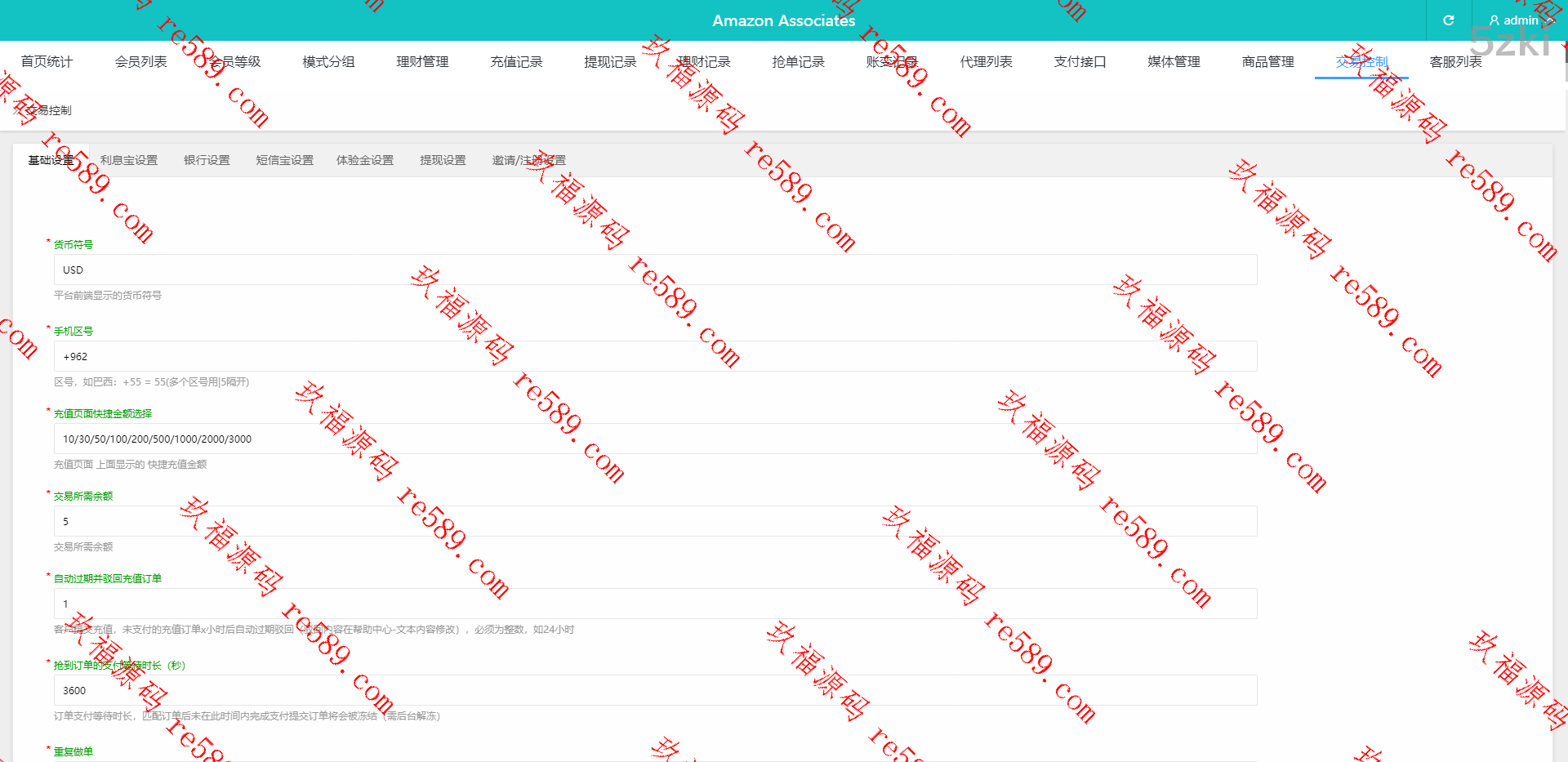Switch to 利息宝设置 tab
The width and height of the screenshot is (1568, 762).
129,161
